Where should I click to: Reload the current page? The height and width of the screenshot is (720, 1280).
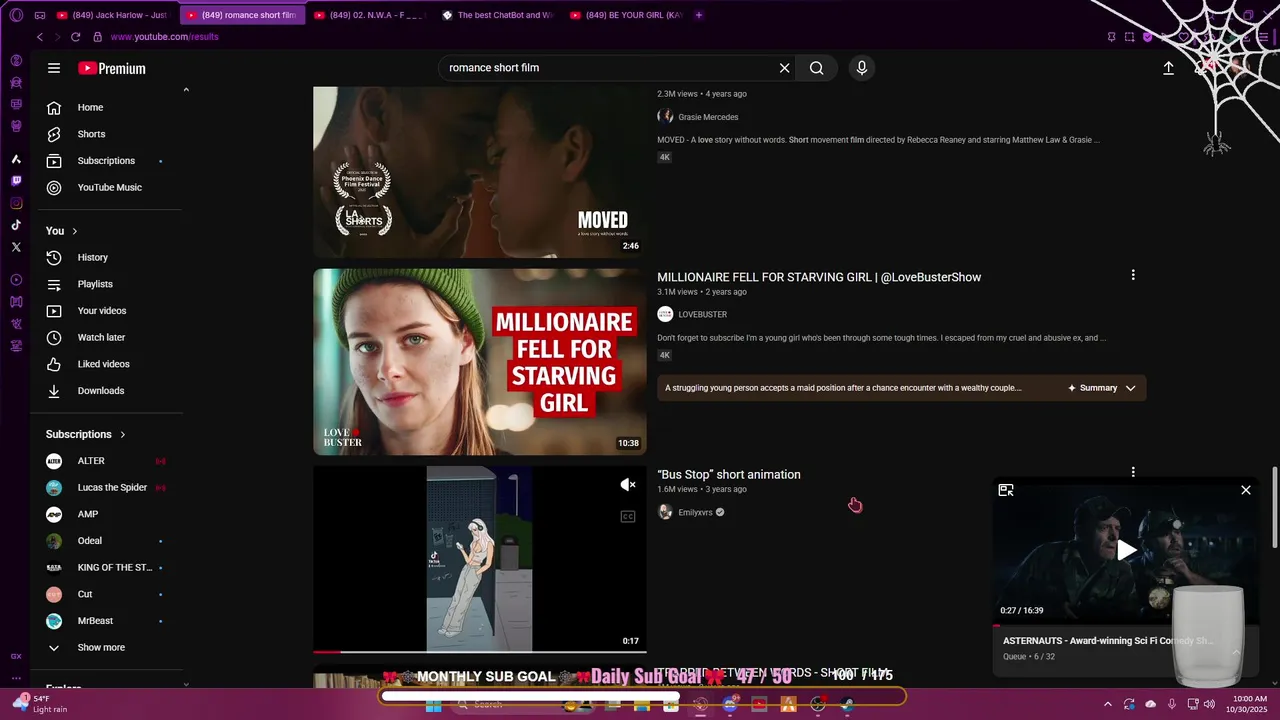[75, 37]
